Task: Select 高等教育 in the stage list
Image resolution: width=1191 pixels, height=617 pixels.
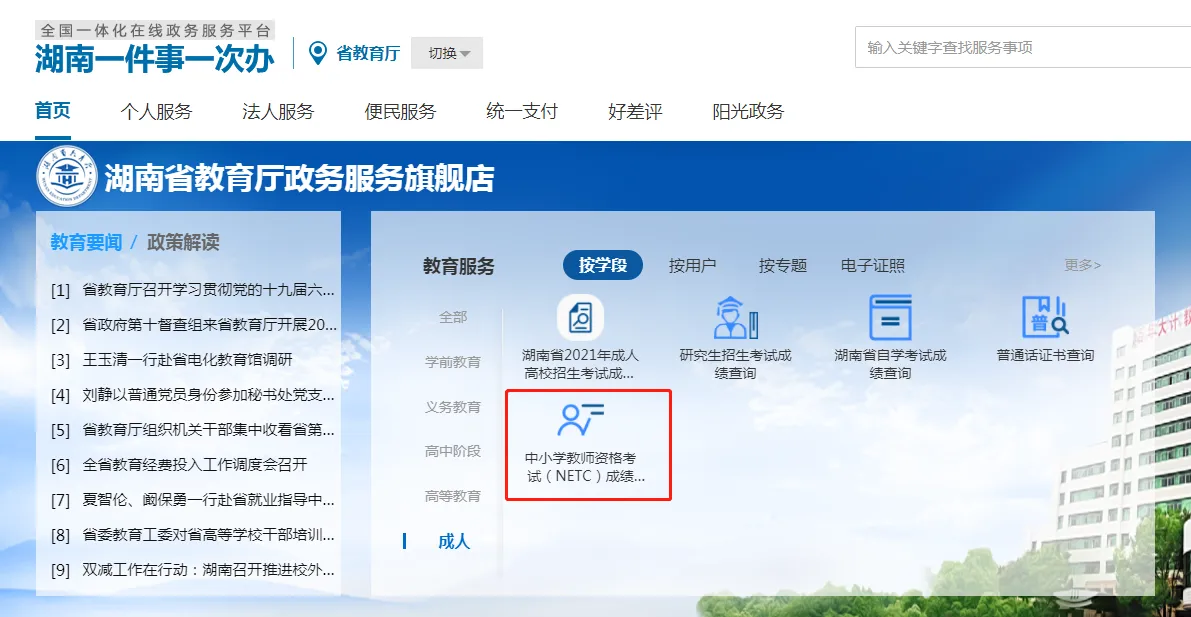Action: tap(453, 496)
